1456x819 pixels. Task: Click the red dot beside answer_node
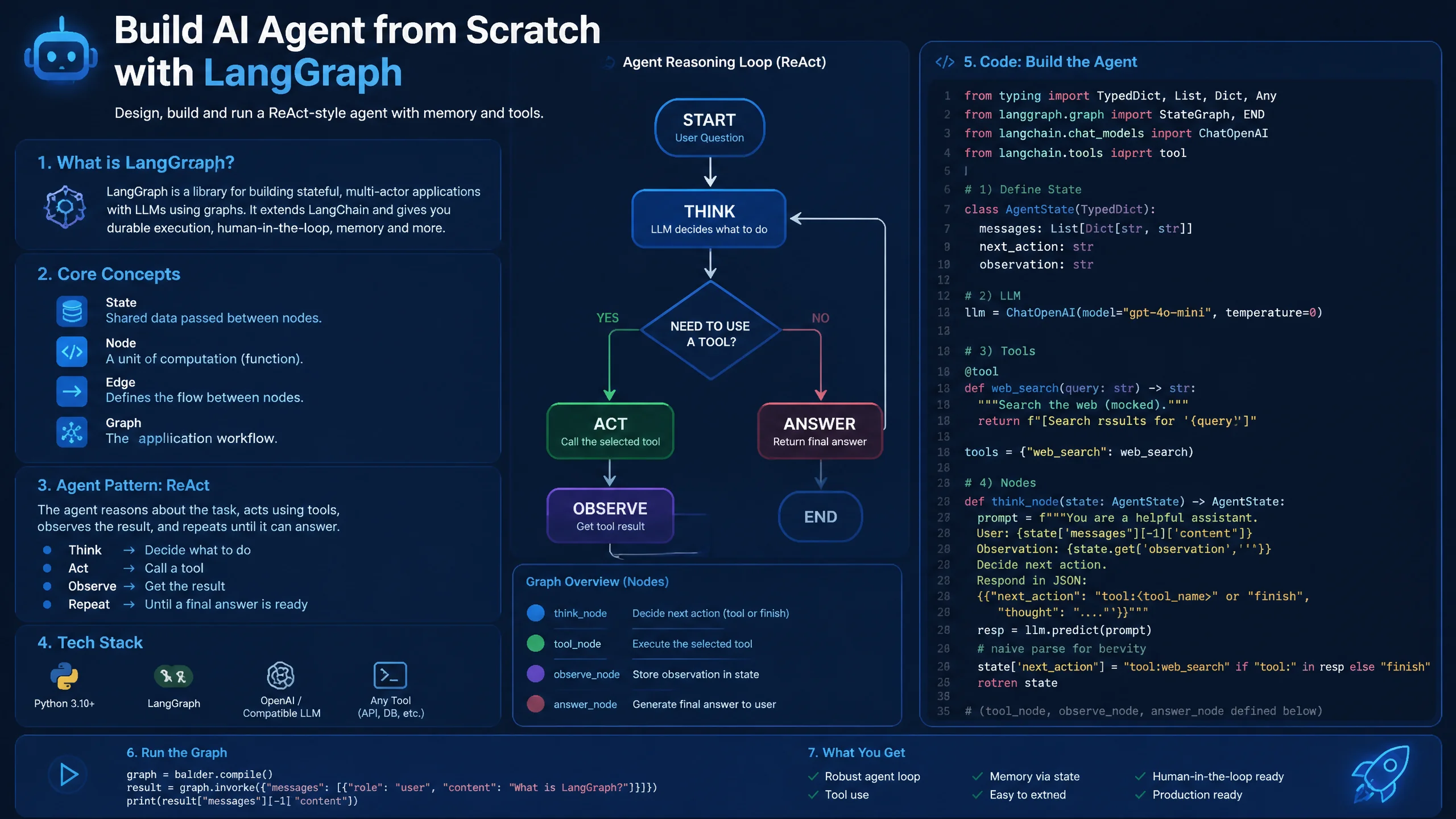pos(536,704)
